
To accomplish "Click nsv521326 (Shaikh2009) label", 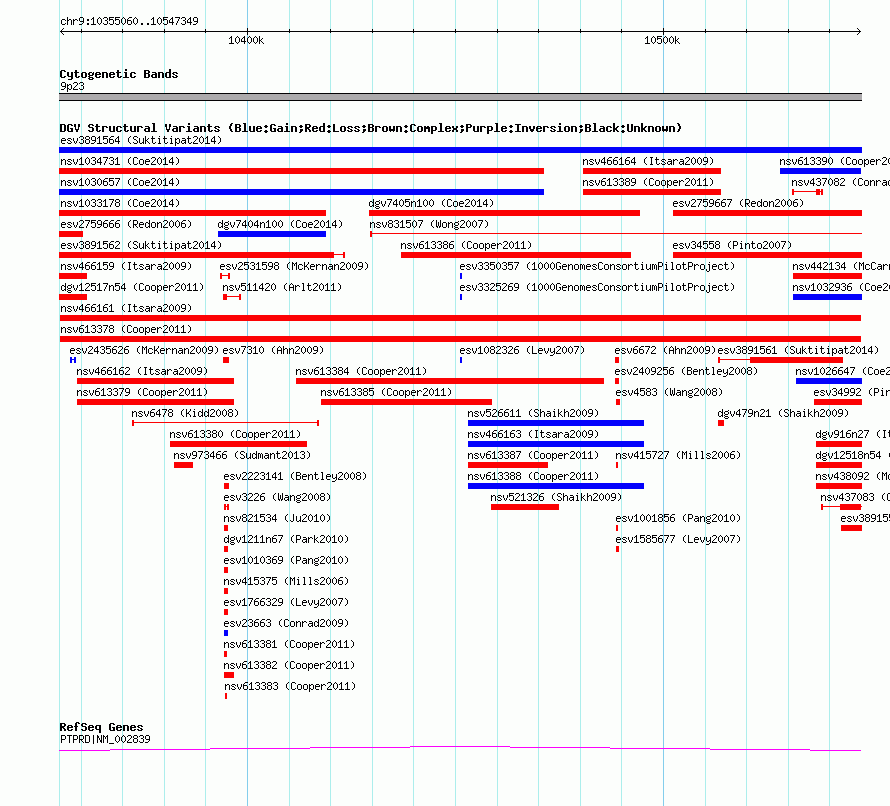I will (x=556, y=497).
